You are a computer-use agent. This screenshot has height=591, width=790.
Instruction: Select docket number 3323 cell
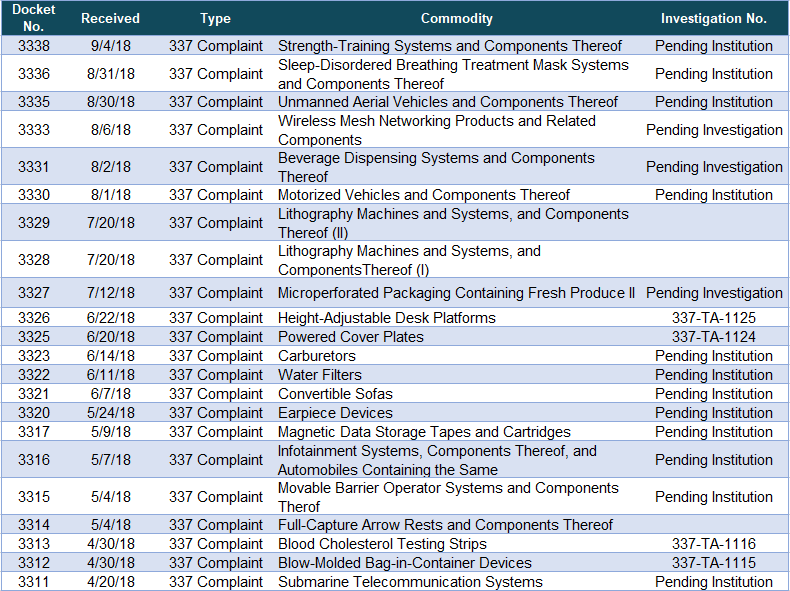(34, 356)
